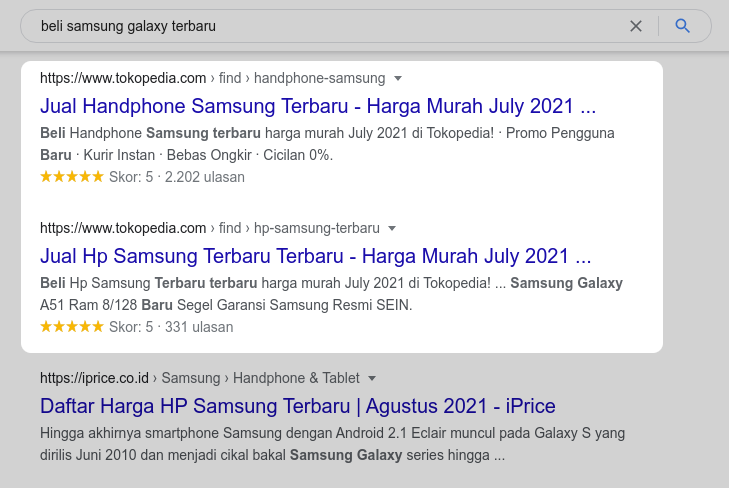Click the iprice.co.id breadcrumb URL
This screenshot has height=488, width=729.
(x=94, y=378)
